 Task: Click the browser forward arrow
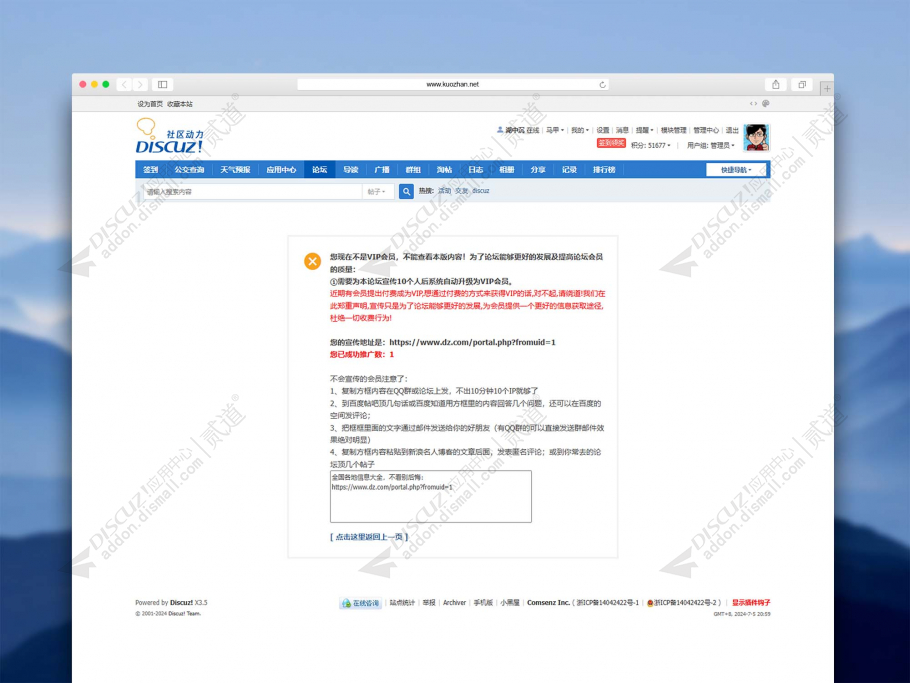[x=140, y=85]
